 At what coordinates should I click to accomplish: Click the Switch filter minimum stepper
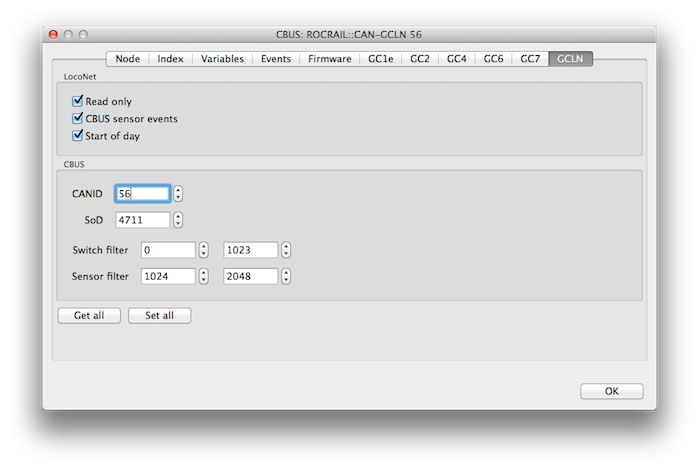coord(204,250)
